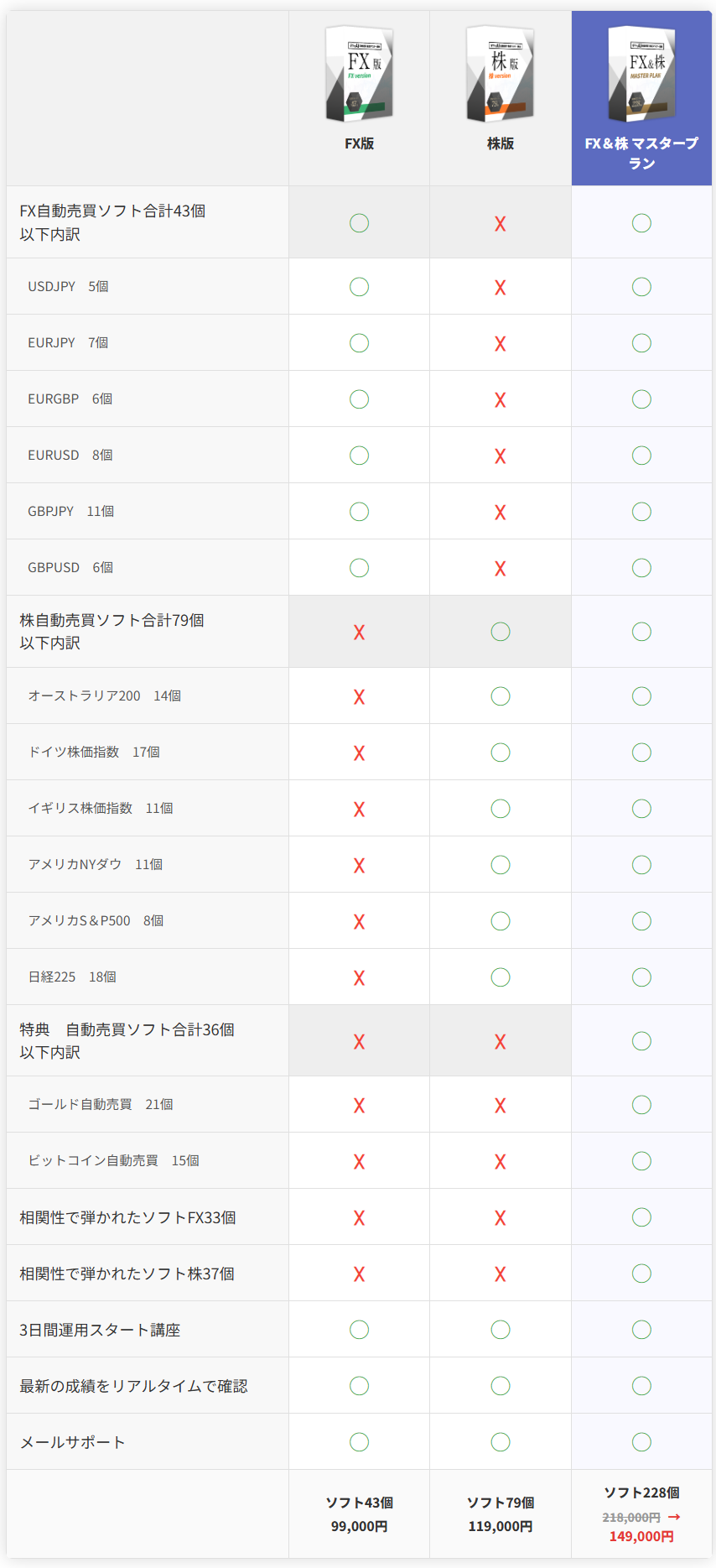Click circle for ビットコイン自動売買 in マスタープラン column
The height and width of the screenshot is (1568, 716).
tap(641, 1161)
